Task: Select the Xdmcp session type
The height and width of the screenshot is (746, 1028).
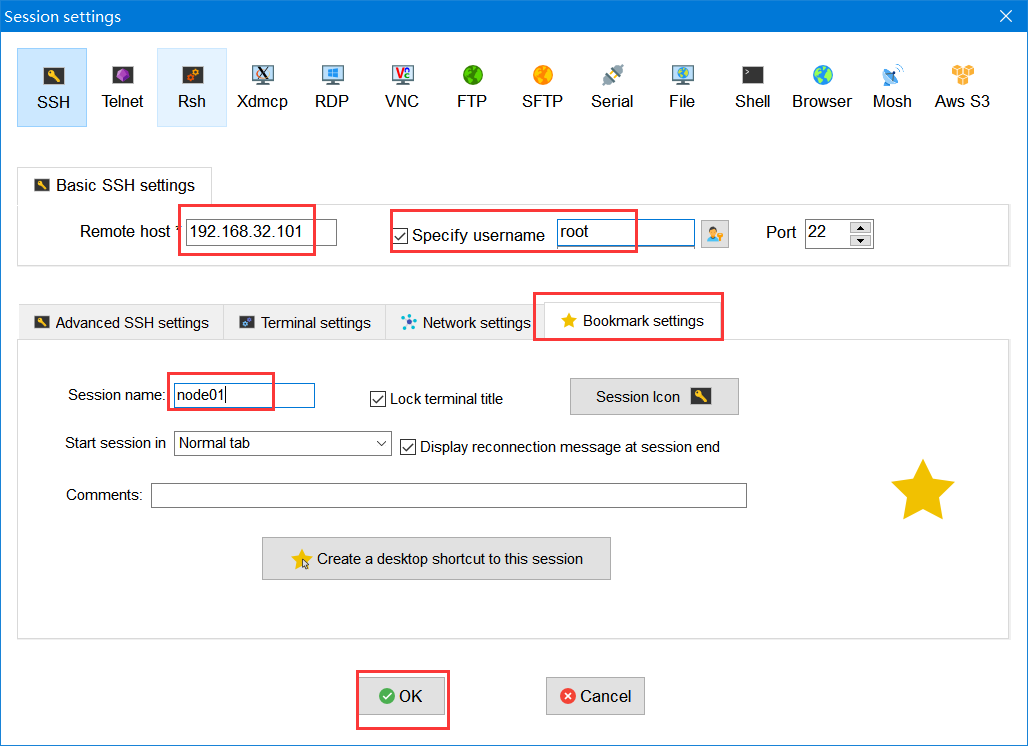Action: [262, 87]
